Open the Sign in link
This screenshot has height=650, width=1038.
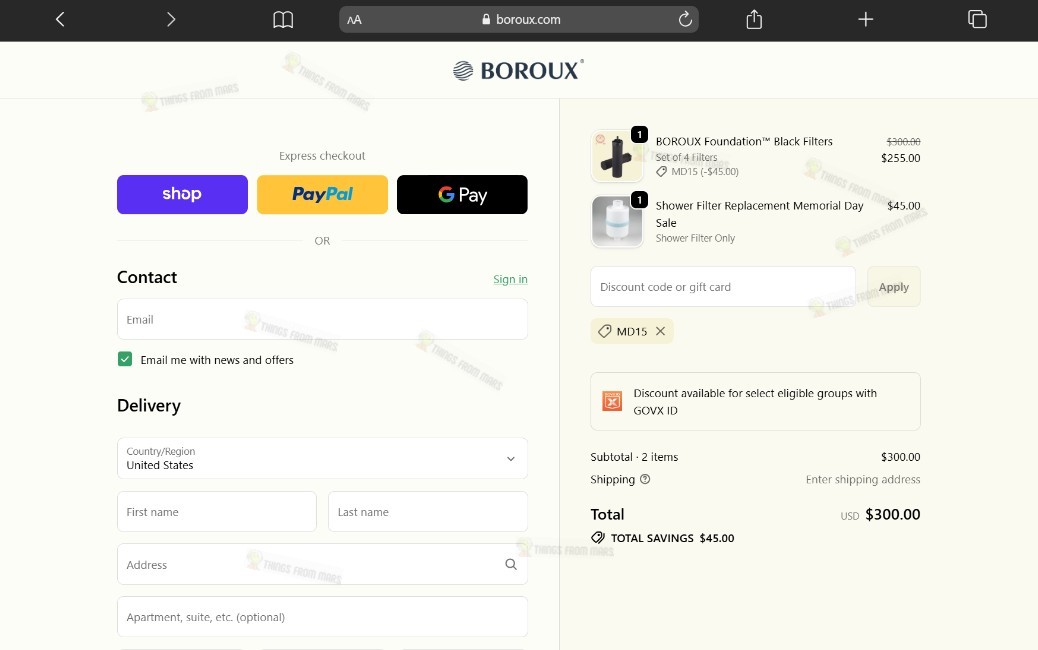510,279
